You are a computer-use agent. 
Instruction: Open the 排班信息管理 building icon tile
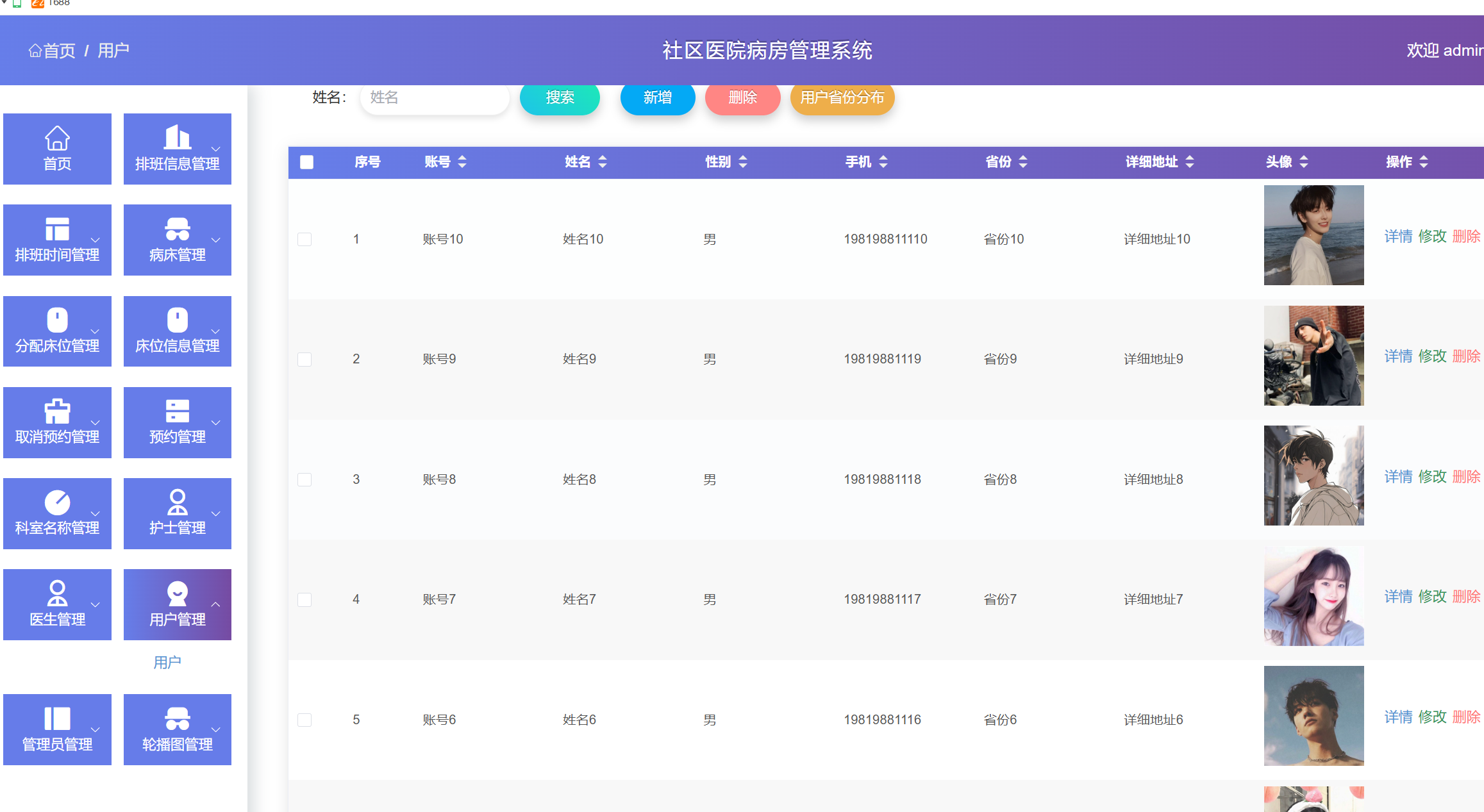[177, 138]
